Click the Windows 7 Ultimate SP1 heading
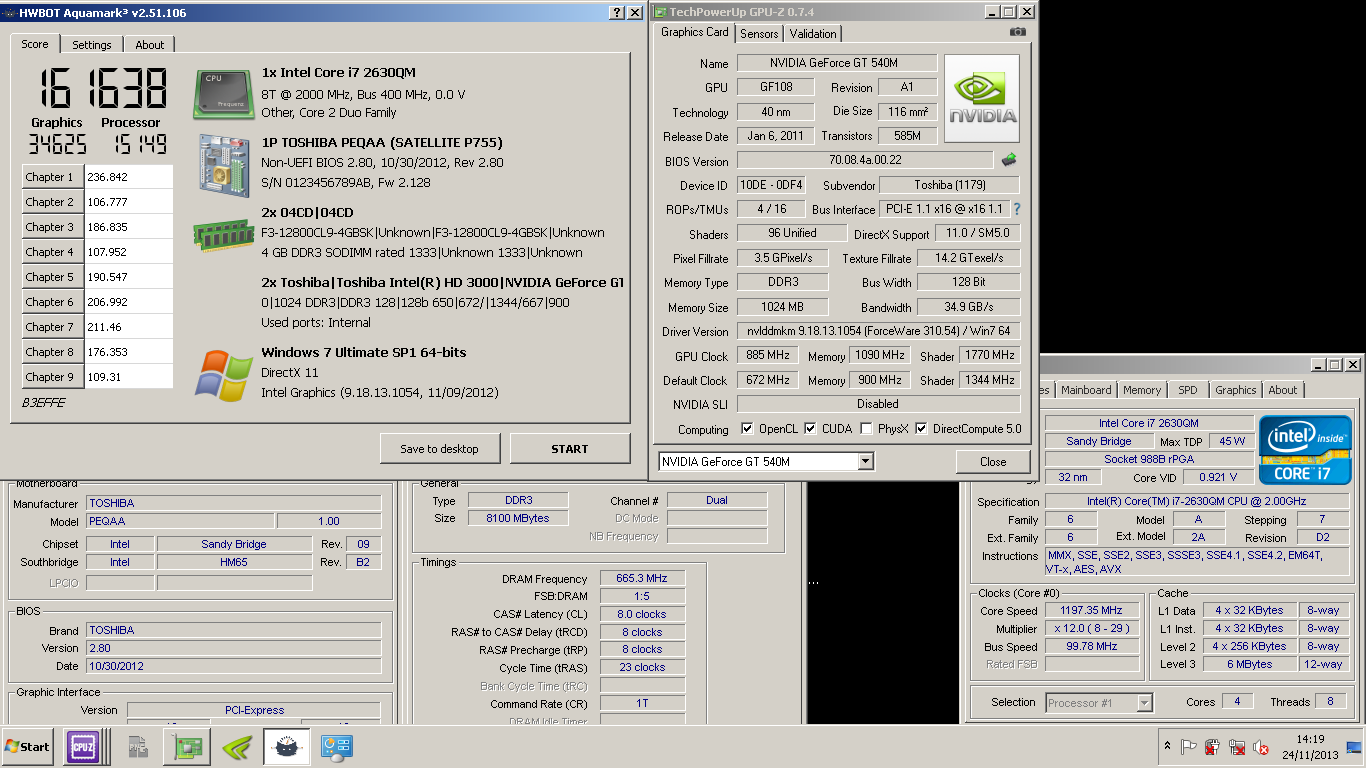The image size is (1366, 768). 364,352
